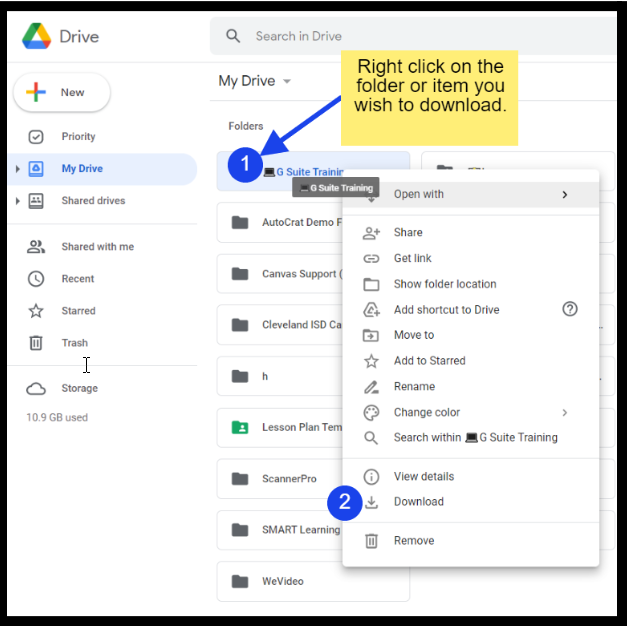Click the Recent clock sidebar icon
Image resolution: width=628 pixels, height=626 pixels.
tap(36, 279)
